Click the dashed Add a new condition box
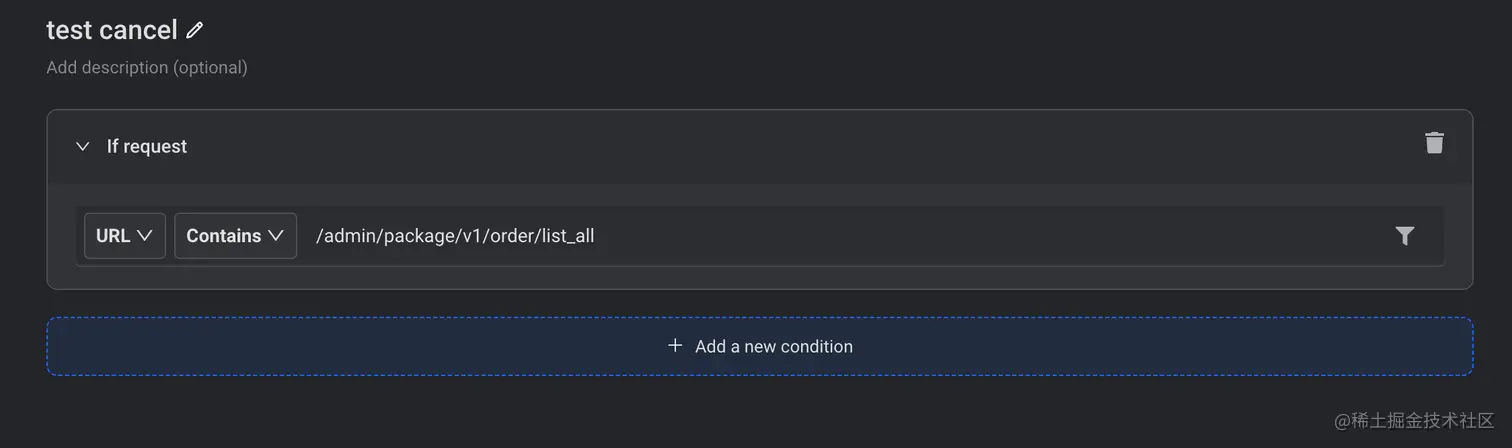The image size is (1512, 448). click(x=760, y=346)
